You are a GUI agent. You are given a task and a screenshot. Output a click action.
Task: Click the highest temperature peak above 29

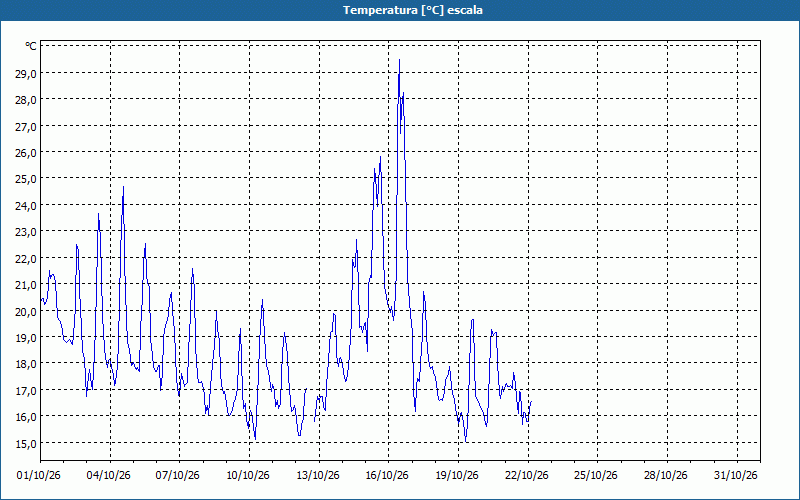(x=399, y=60)
